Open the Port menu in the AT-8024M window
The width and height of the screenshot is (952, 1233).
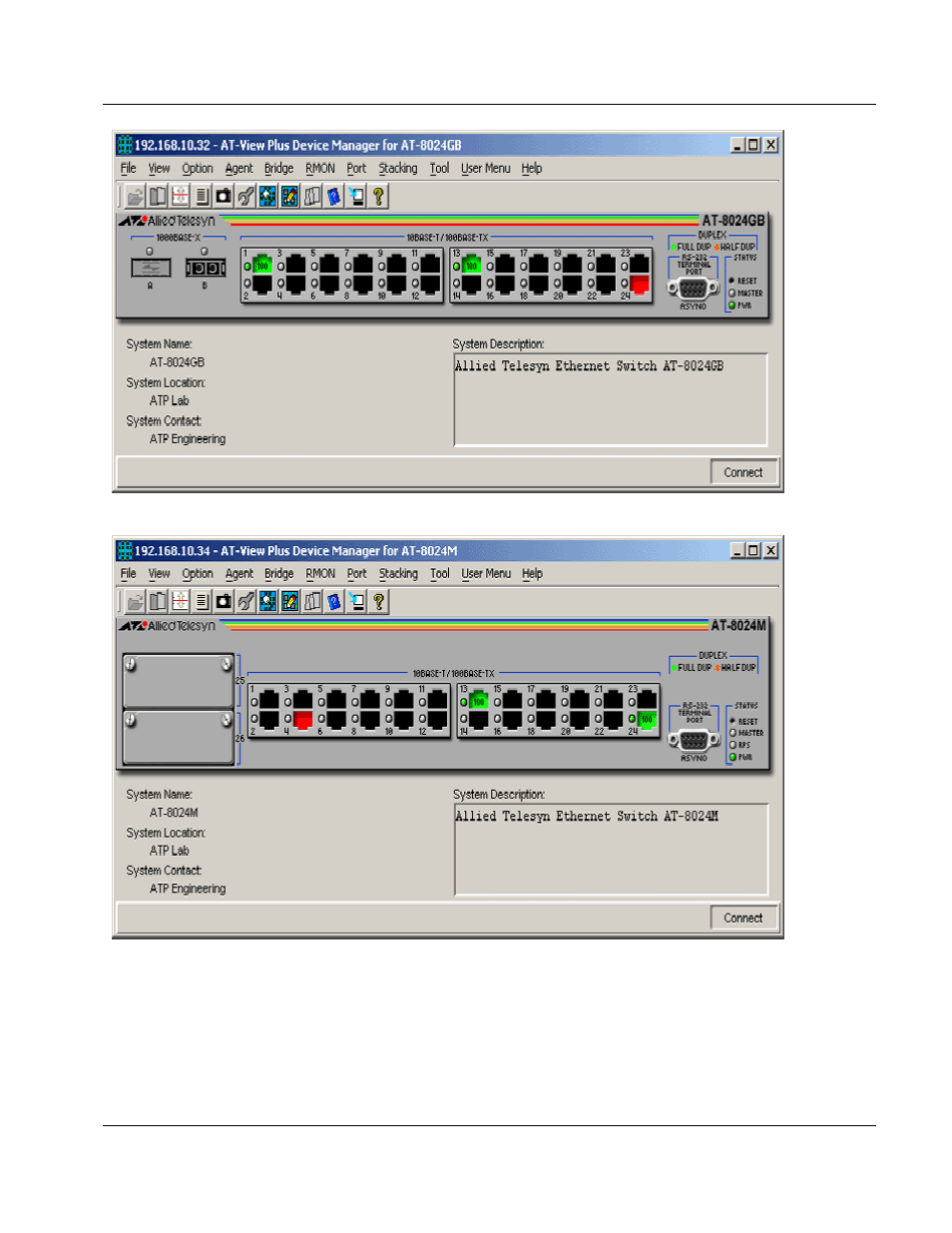tap(357, 574)
